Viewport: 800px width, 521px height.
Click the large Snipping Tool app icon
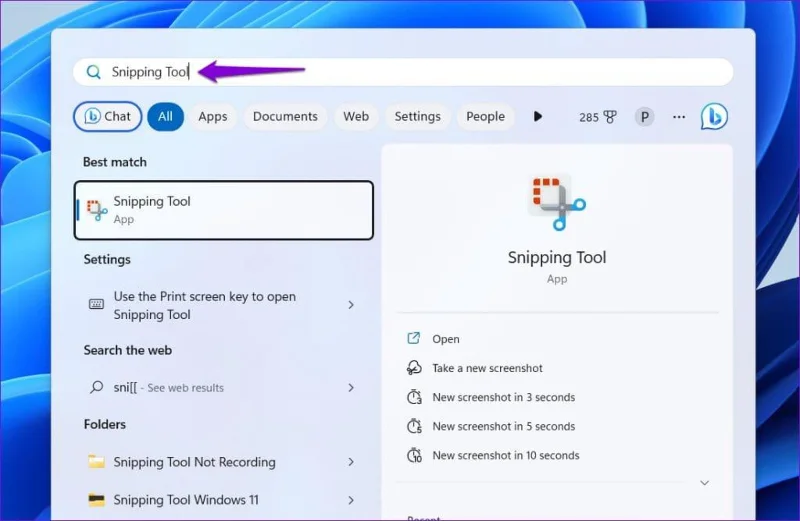pyautogui.click(x=557, y=202)
